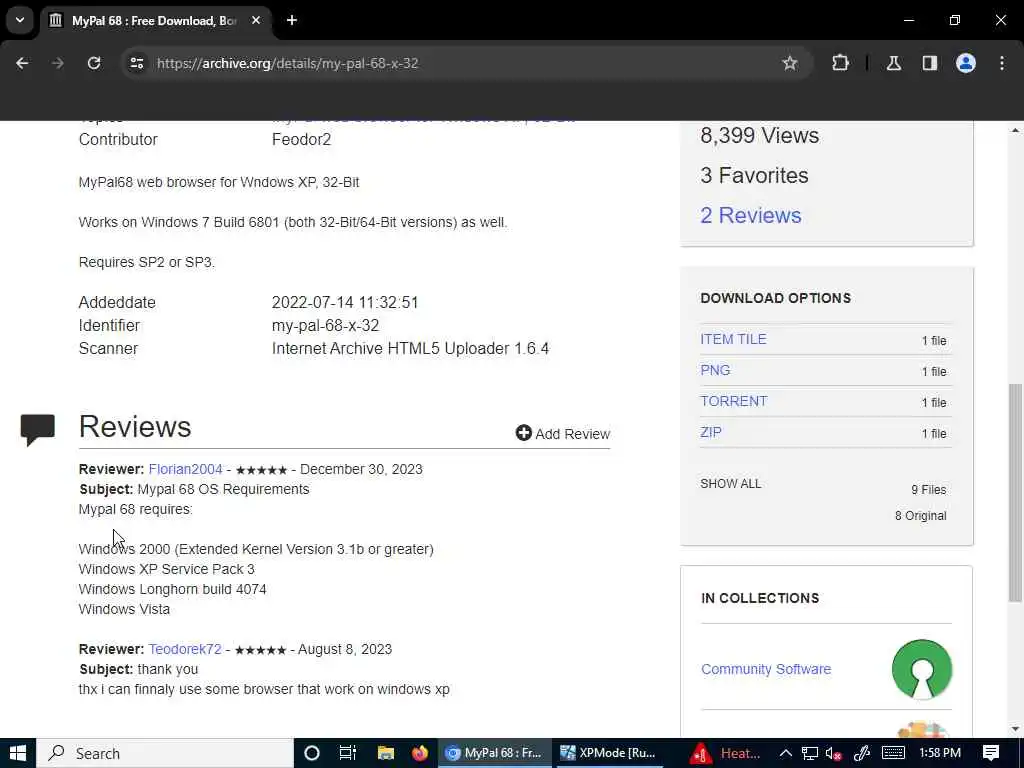Click the muted volume tray icon
Viewport: 1024px width, 768px height.
(x=833, y=753)
